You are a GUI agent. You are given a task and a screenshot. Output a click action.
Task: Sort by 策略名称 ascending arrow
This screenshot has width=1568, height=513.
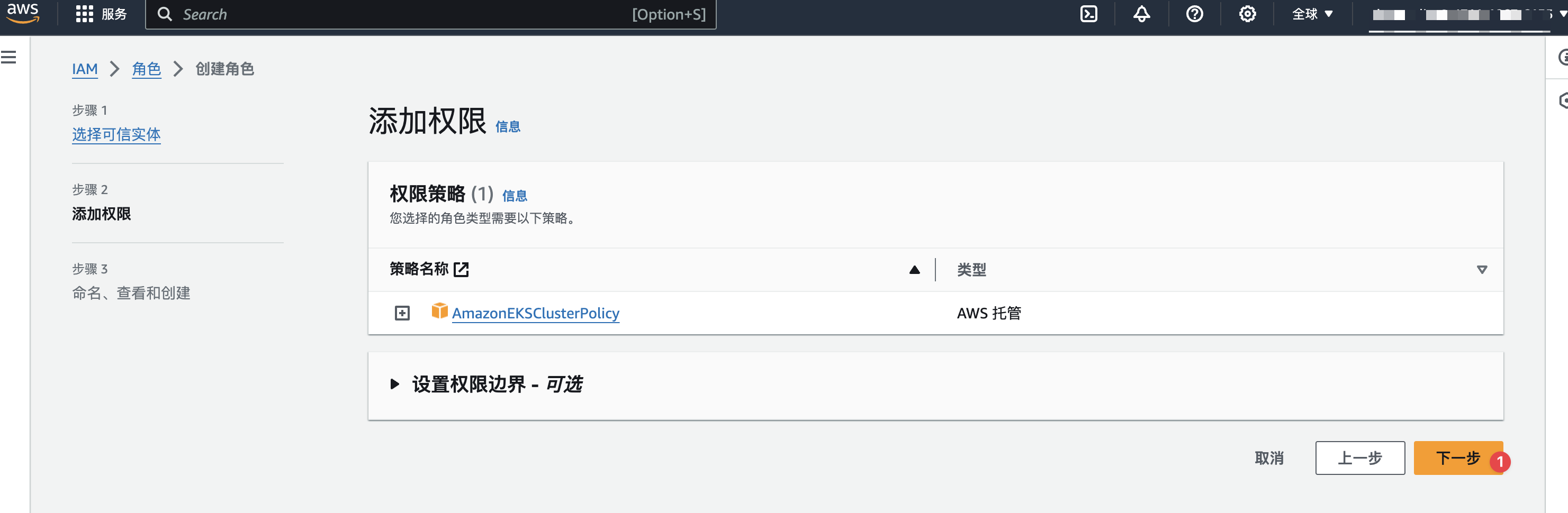point(914,270)
